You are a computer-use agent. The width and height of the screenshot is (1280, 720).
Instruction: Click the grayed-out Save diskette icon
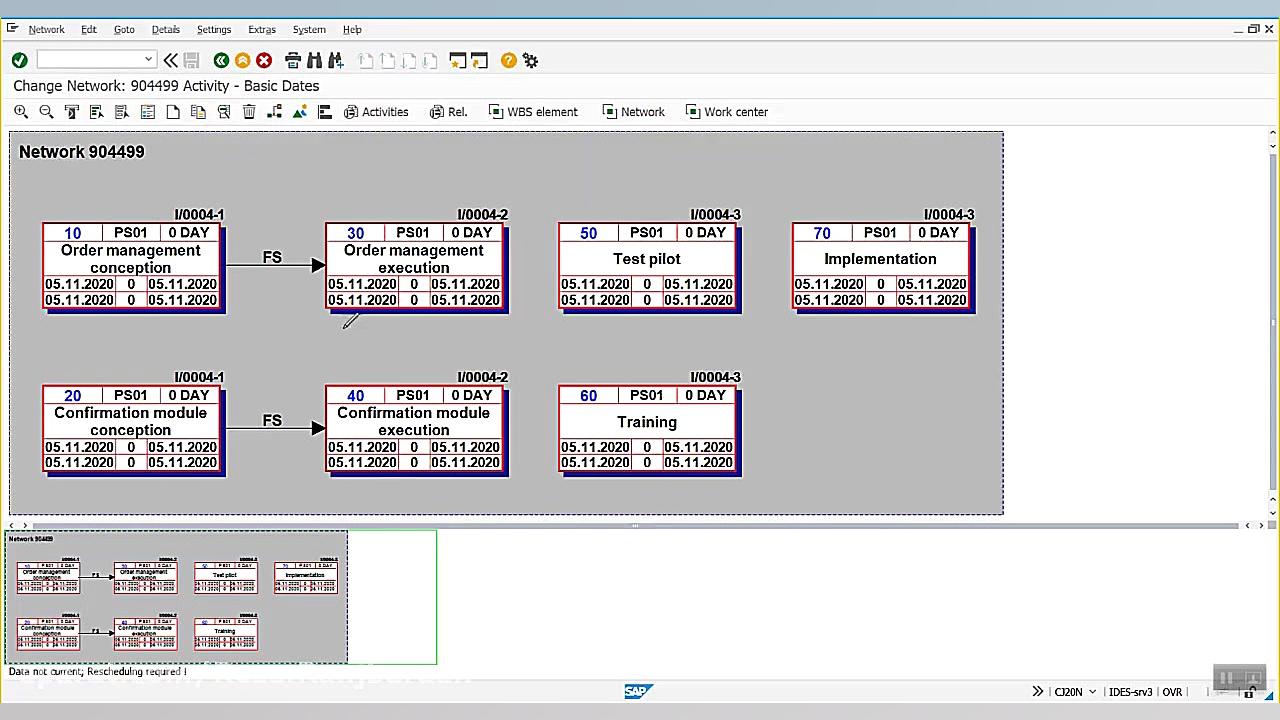pos(192,61)
